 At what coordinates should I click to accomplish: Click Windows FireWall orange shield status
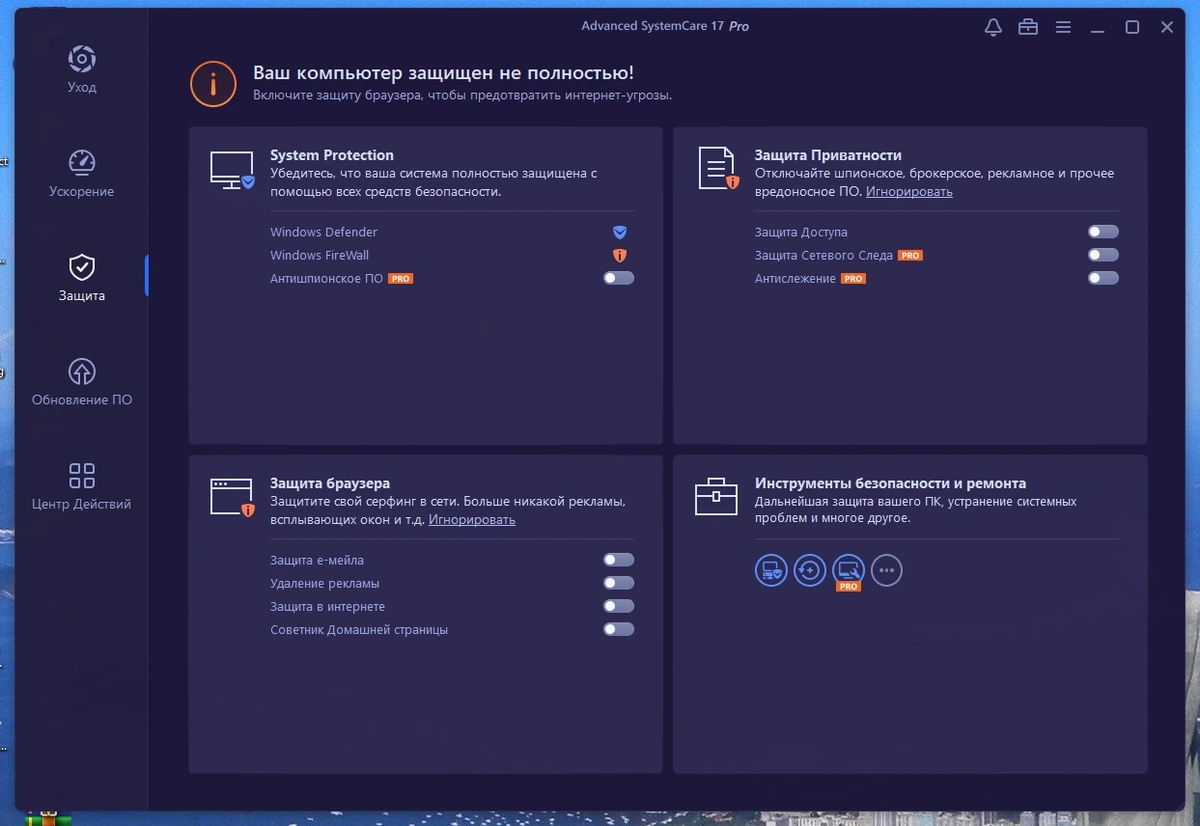pos(619,255)
